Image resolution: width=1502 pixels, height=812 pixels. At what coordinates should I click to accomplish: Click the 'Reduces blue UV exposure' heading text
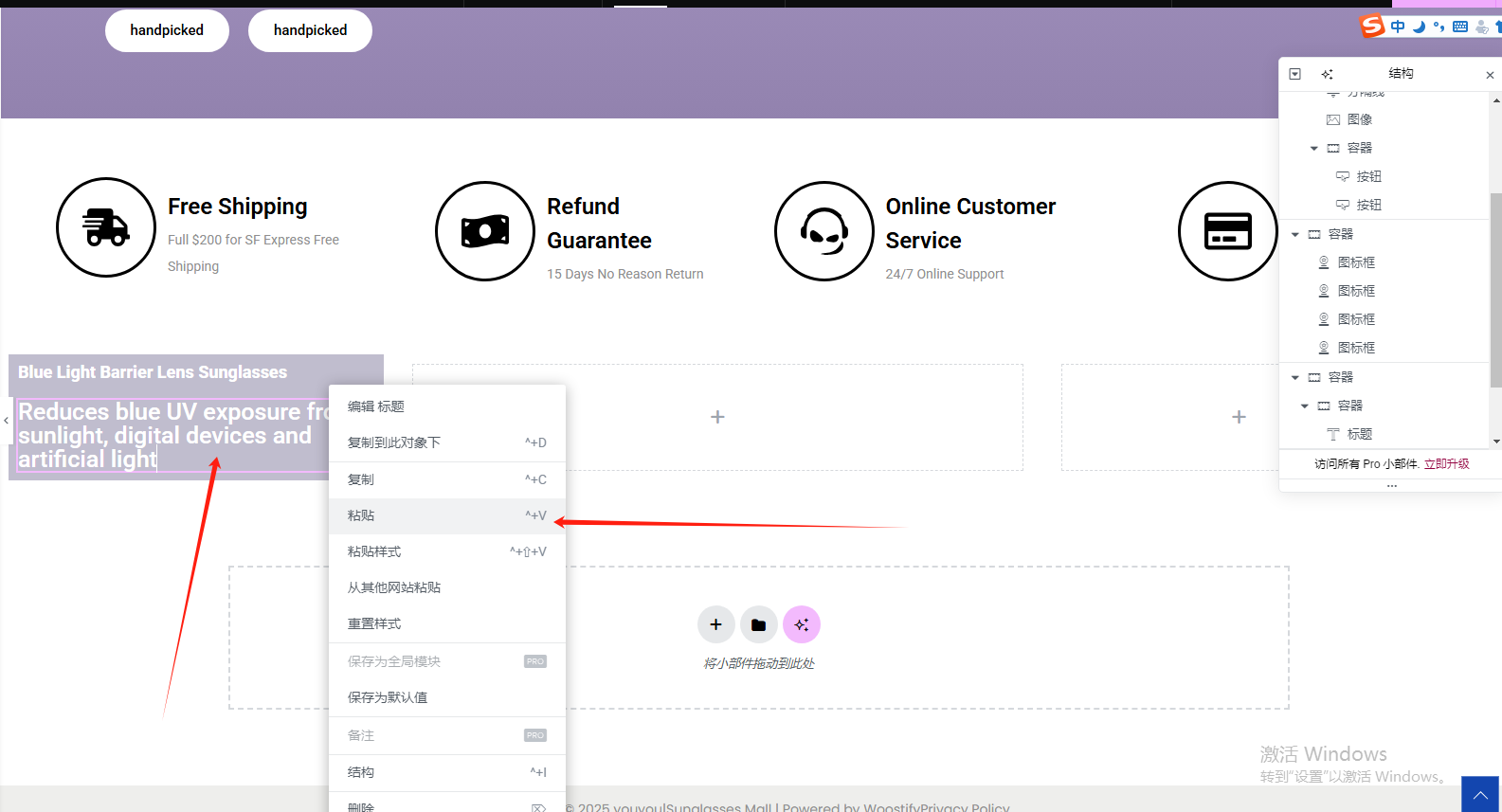175,436
